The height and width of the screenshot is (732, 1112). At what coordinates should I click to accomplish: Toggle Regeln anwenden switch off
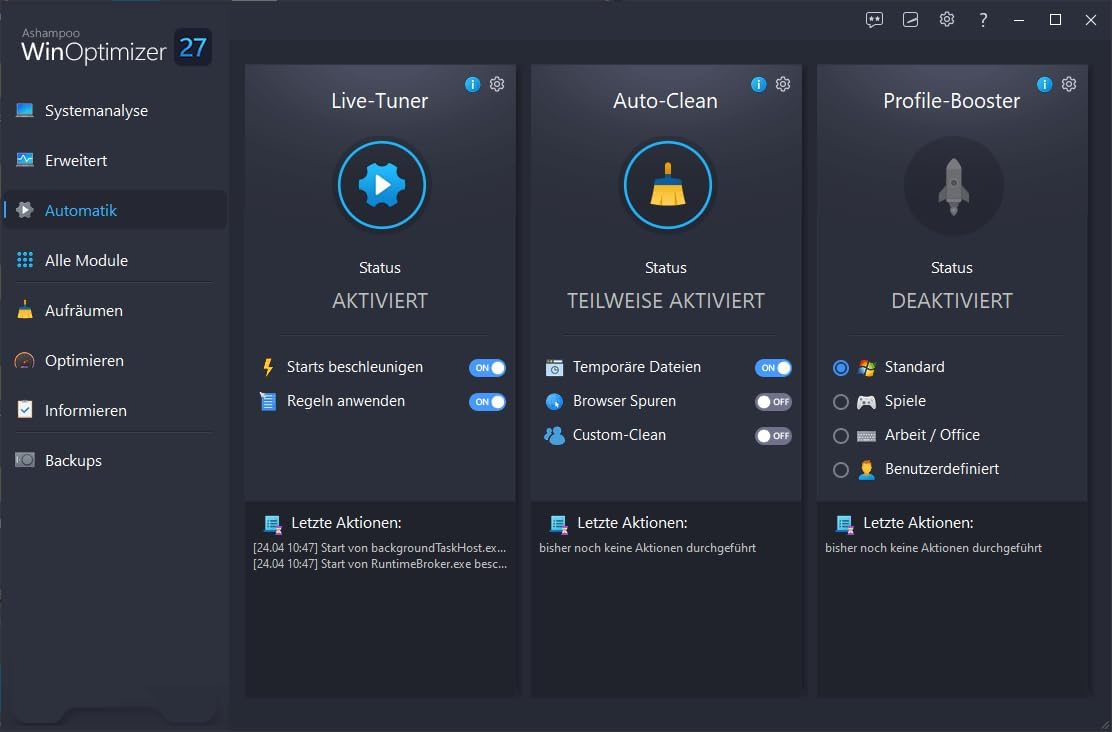coord(487,401)
